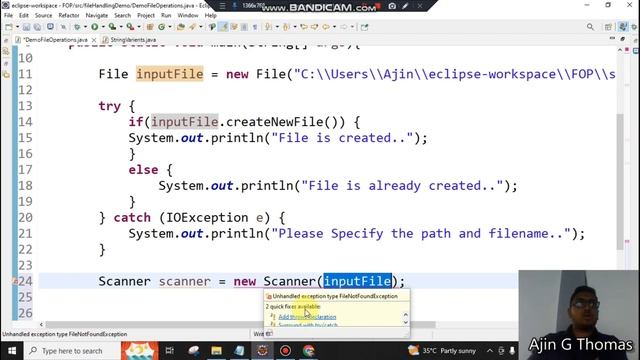Create a new Java class icon
The height and width of the screenshot is (360, 640).
(x=162, y=27)
